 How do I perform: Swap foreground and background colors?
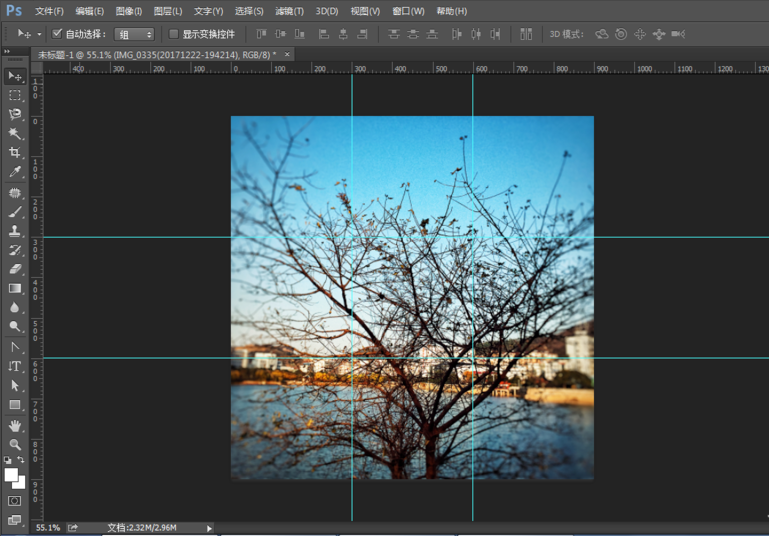point(22,460)
